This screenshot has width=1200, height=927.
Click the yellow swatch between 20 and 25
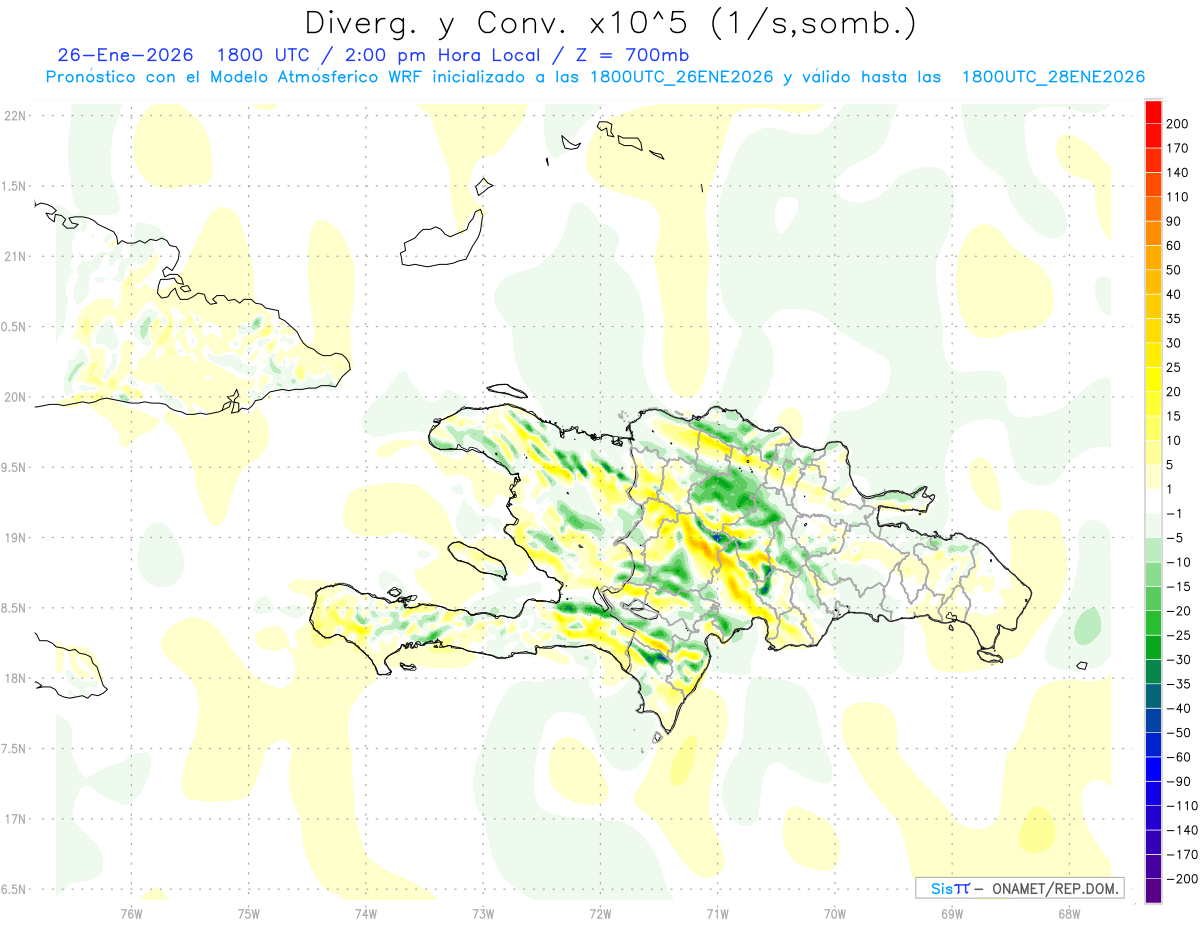click(x=1153, y=379)
